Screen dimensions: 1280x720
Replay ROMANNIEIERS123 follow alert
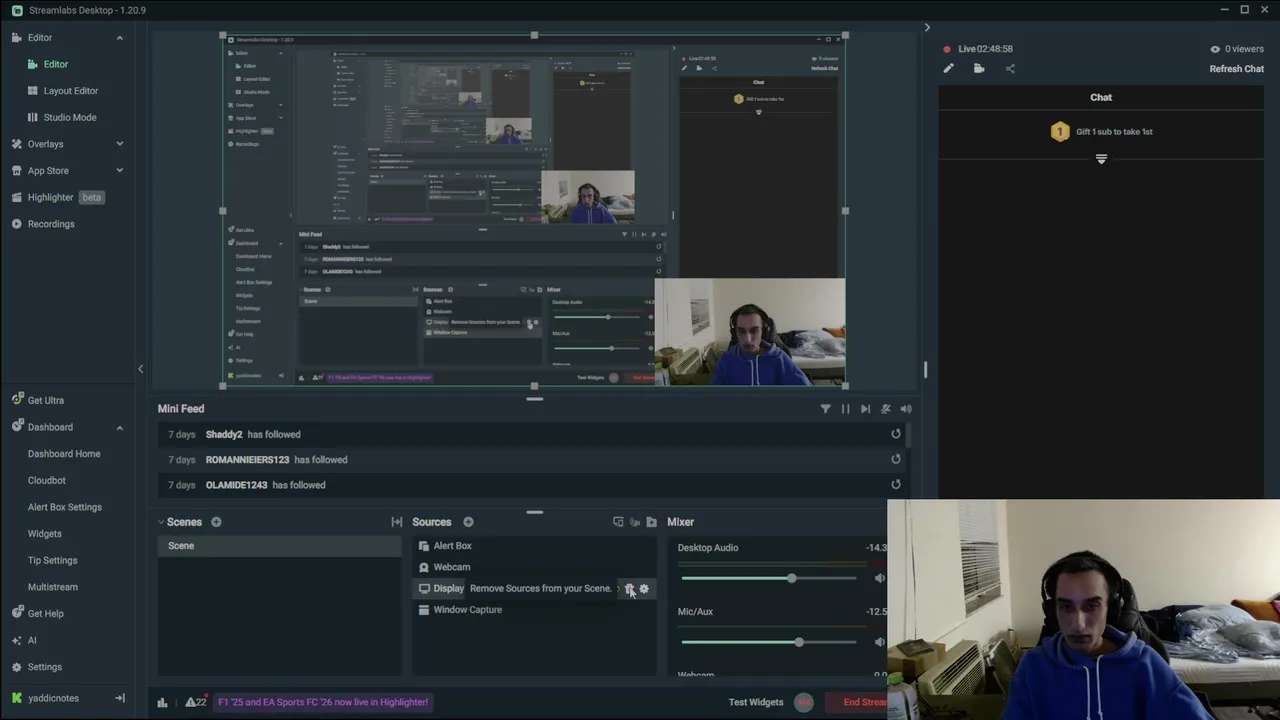click(896, 460)
